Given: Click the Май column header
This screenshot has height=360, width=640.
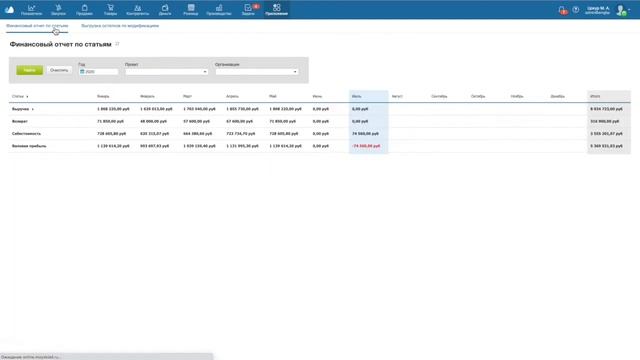Looking at the screenshot, I should [273, 96].
